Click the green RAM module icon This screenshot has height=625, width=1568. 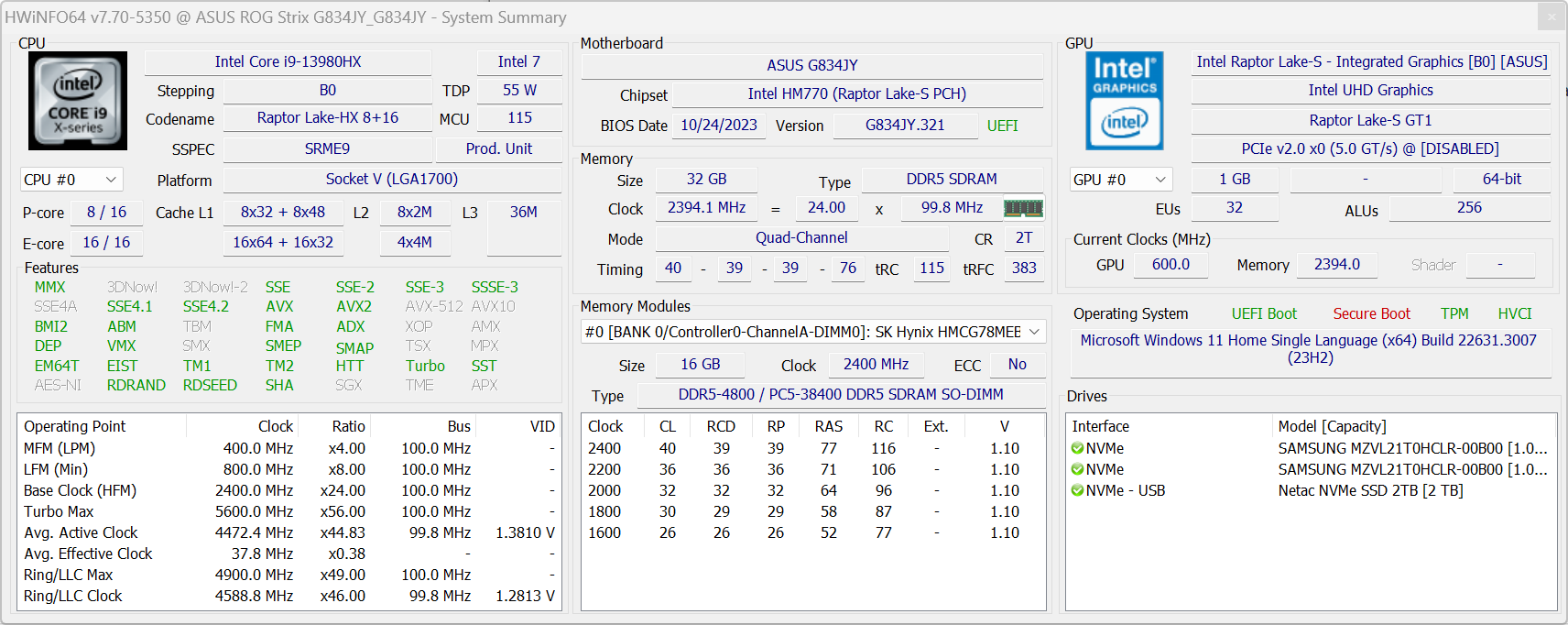point(1023,208)
